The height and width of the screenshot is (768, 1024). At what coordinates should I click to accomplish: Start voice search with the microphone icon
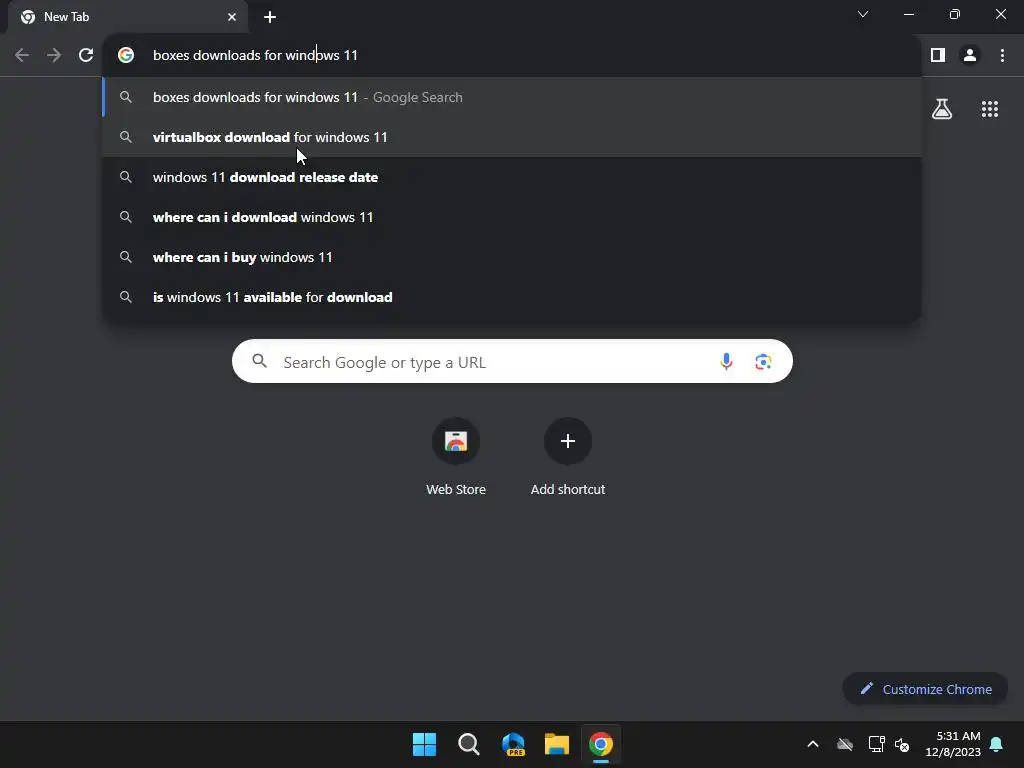click(726, 361)
